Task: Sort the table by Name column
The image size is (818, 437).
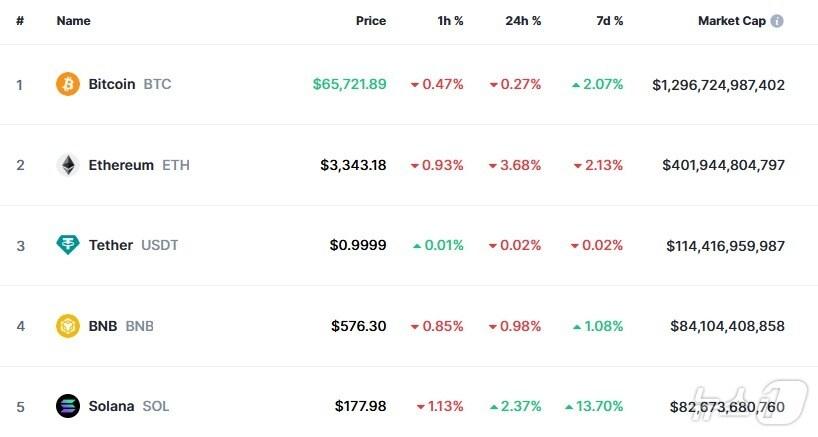Action: click(72, 21)
